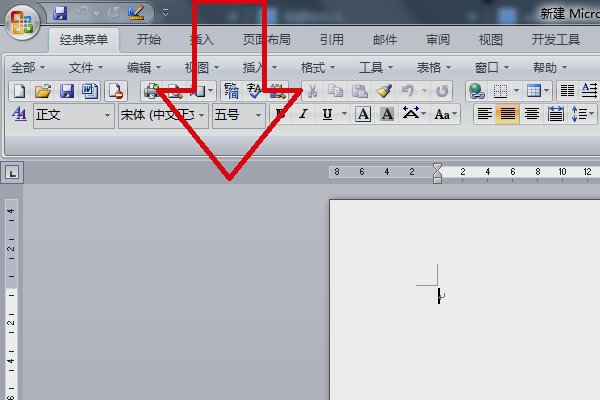The width and height of the screenshot is (600, 400).
Task: Toggle underline formatting
Action: tap(327, 114)
